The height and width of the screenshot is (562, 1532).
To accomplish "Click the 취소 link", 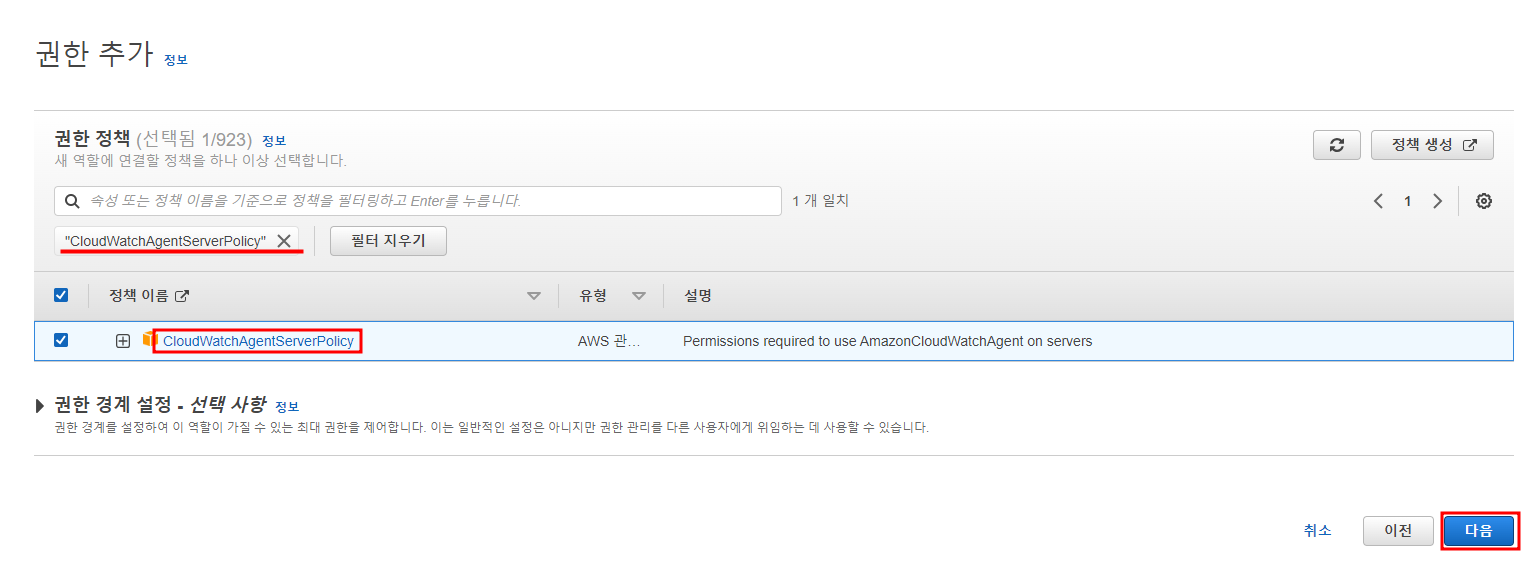I will pos(1317,531).
